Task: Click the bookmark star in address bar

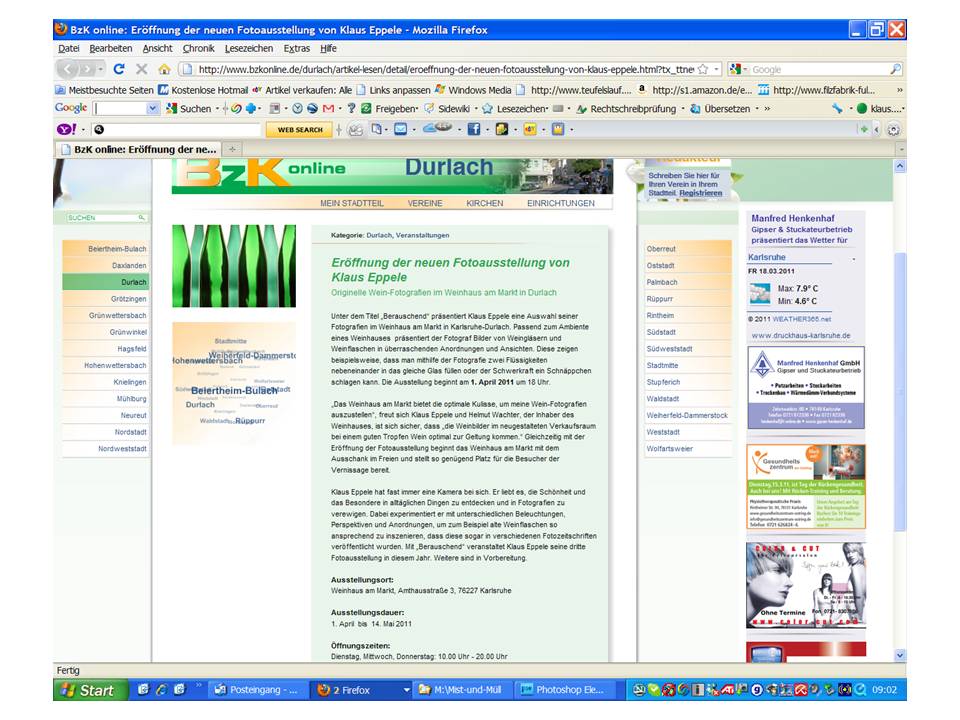Action: pos(703,69)
